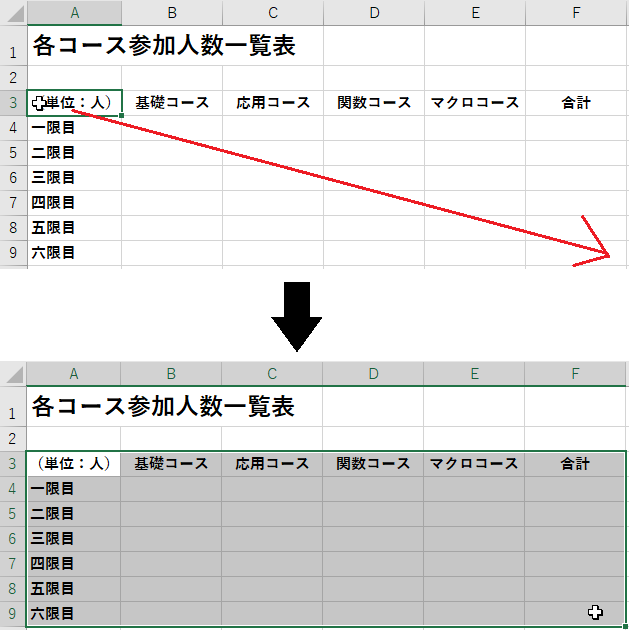
Task: Select 合計 cell in lower gray sheet
Action: (x=575, y=464)
